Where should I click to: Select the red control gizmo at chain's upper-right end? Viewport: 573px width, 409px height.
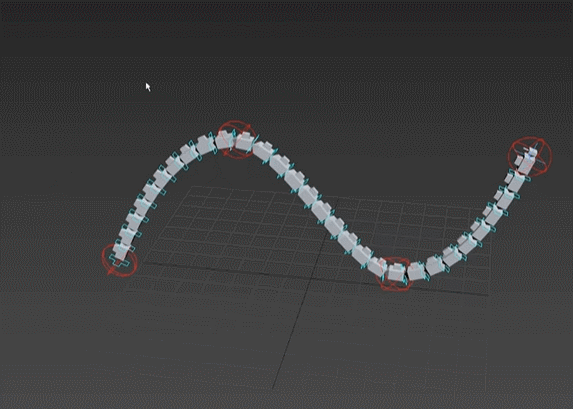click(530, 157)
